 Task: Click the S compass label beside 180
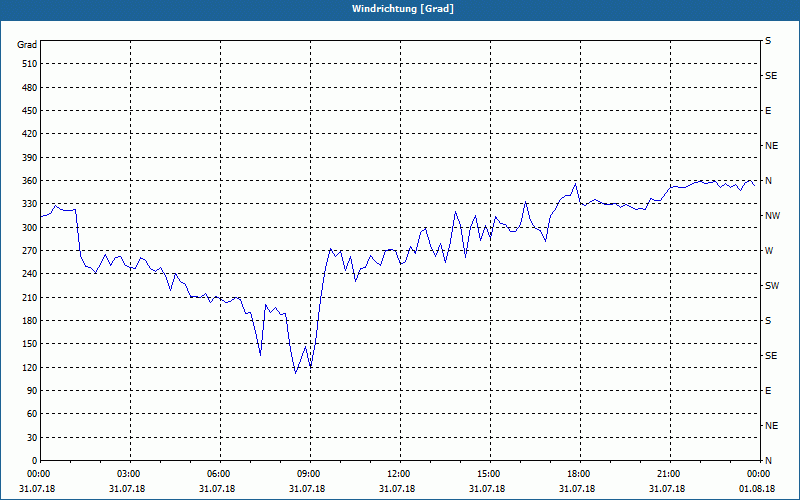tap(768, 321)
